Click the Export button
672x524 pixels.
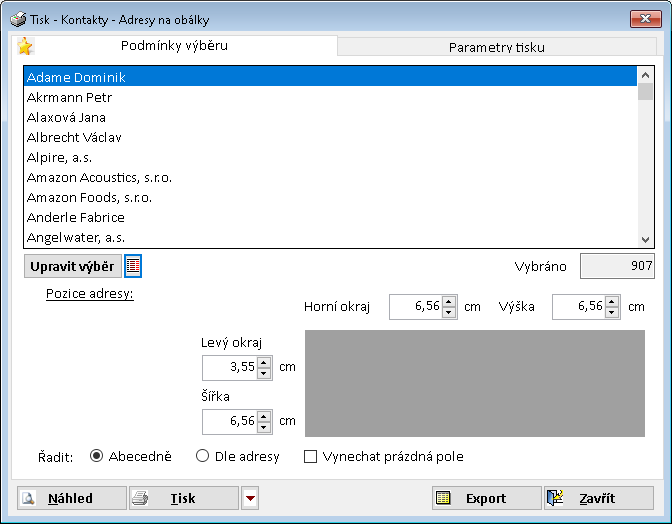click(x=485, y=498)
